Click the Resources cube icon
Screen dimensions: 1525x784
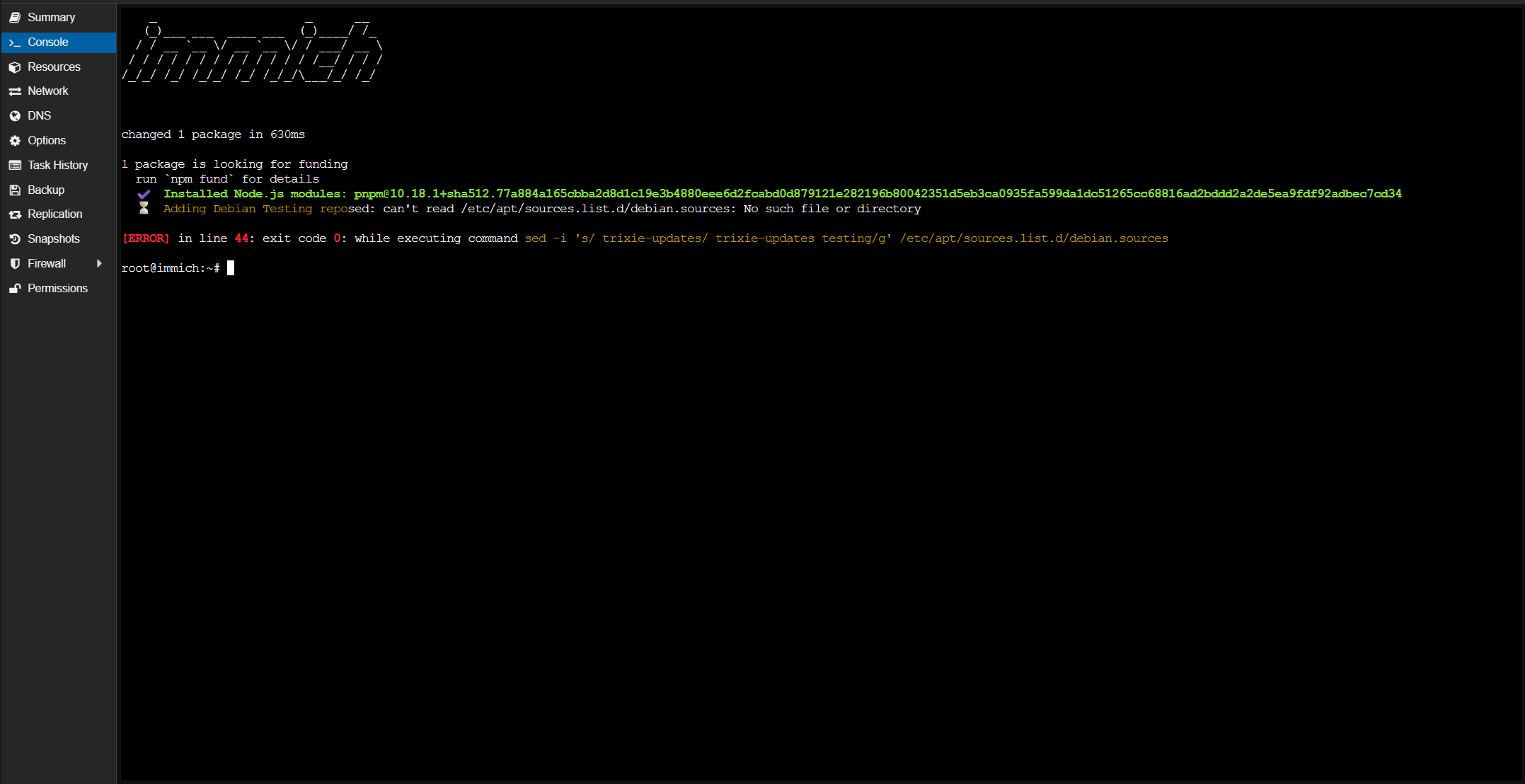pos(15,67)
